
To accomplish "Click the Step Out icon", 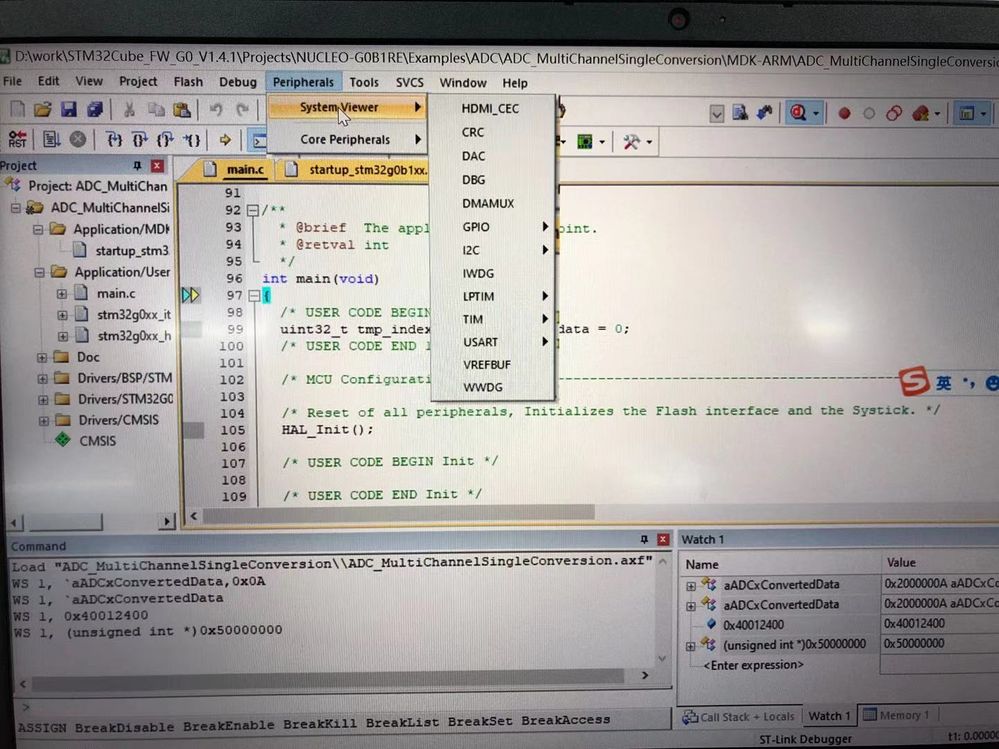I will click(x=165, y=139).
